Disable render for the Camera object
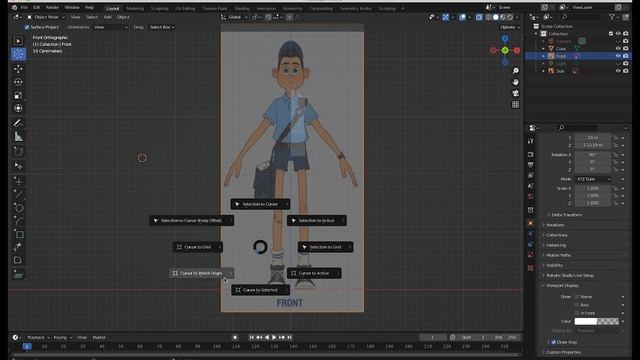640x360 pixels. [x=626, y=41]
